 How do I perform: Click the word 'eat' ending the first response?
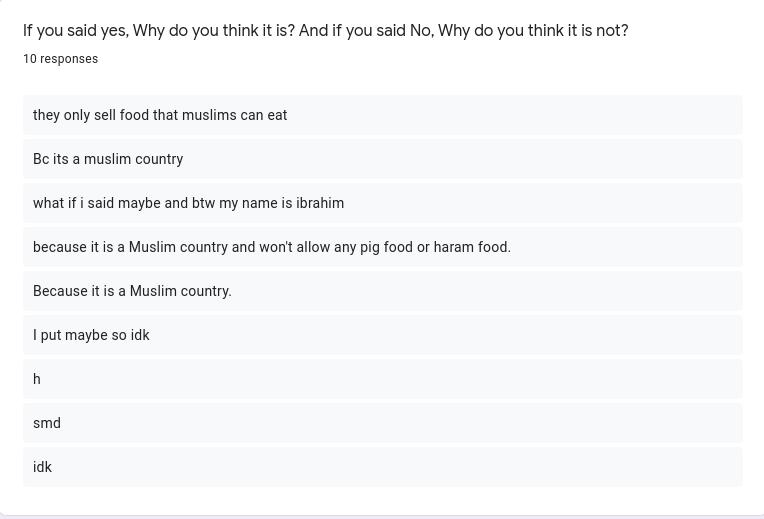point(277,115)
